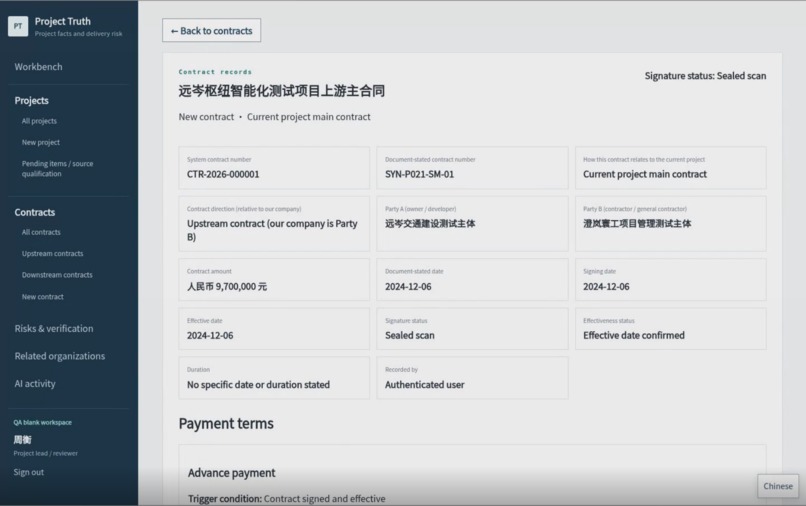This screenshot has height=506, width=806.
Task: Show Upstream contracts list
Action: (52, 254)
